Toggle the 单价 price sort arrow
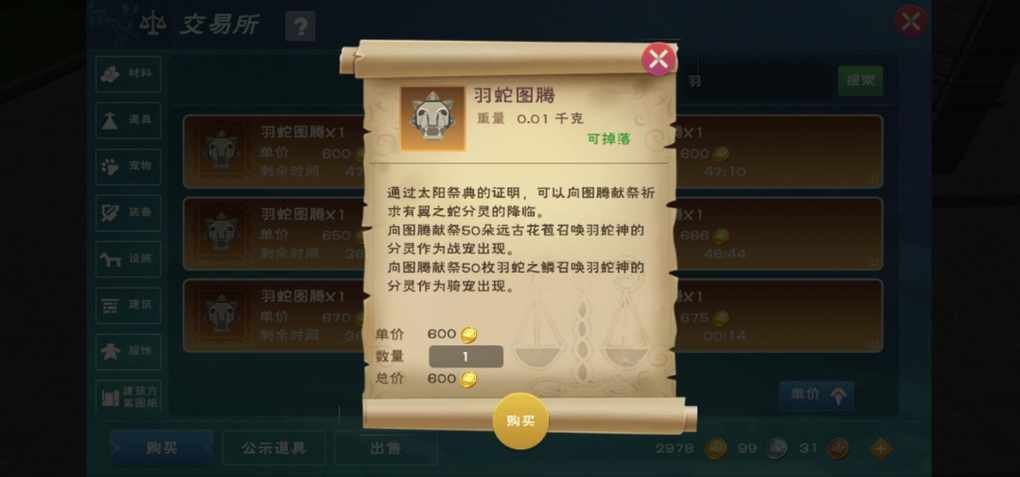 coord(816,395)
